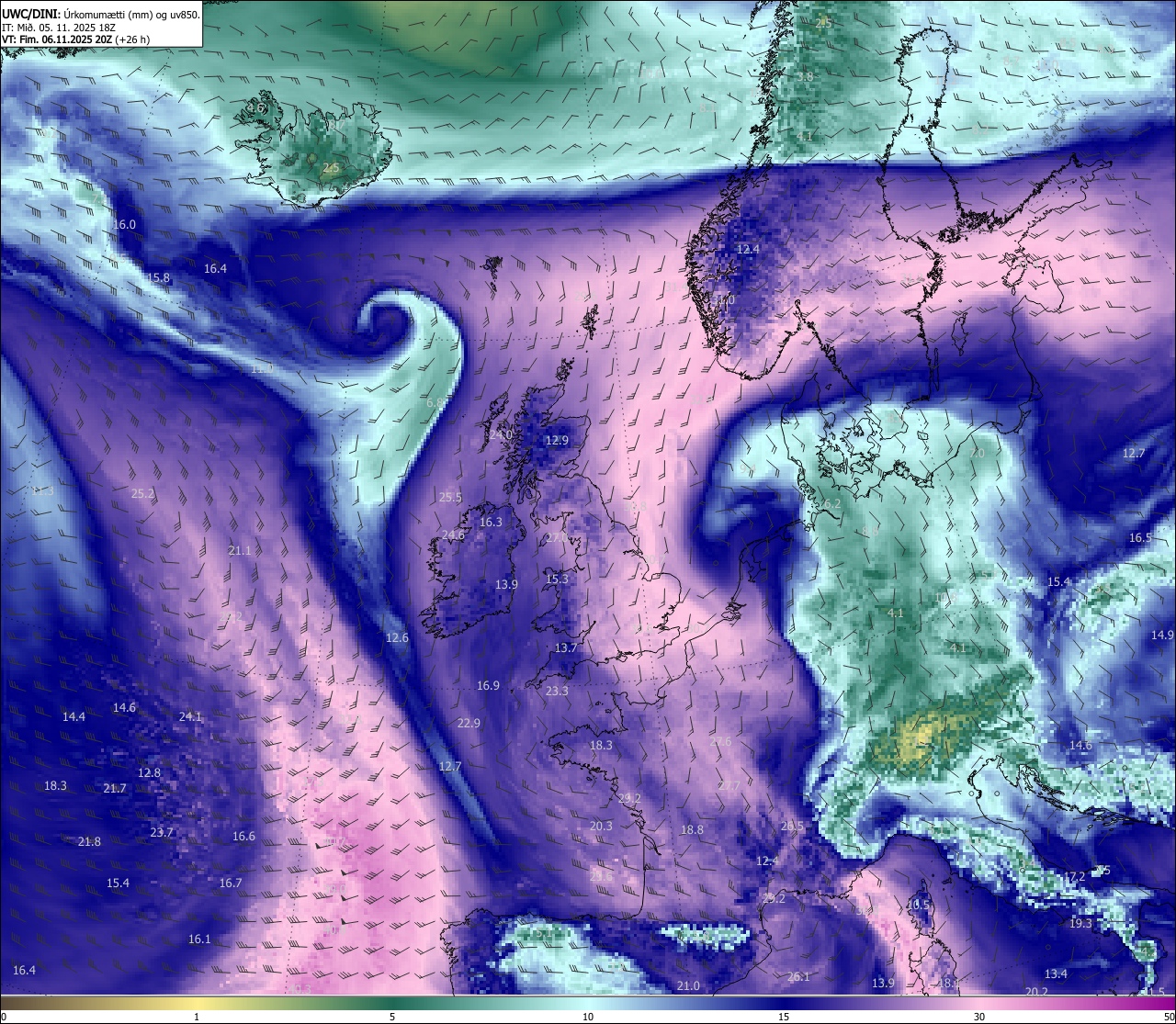Click the value '16.6' on the map
This screenshot has width=1176, height=1024.
pos(243,836)
